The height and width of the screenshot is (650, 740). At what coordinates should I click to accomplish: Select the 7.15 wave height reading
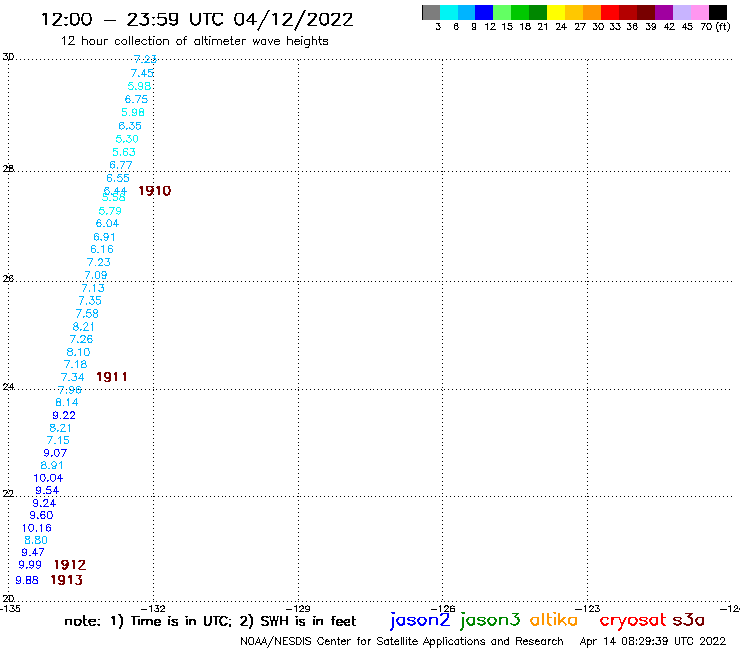[58, 440]
